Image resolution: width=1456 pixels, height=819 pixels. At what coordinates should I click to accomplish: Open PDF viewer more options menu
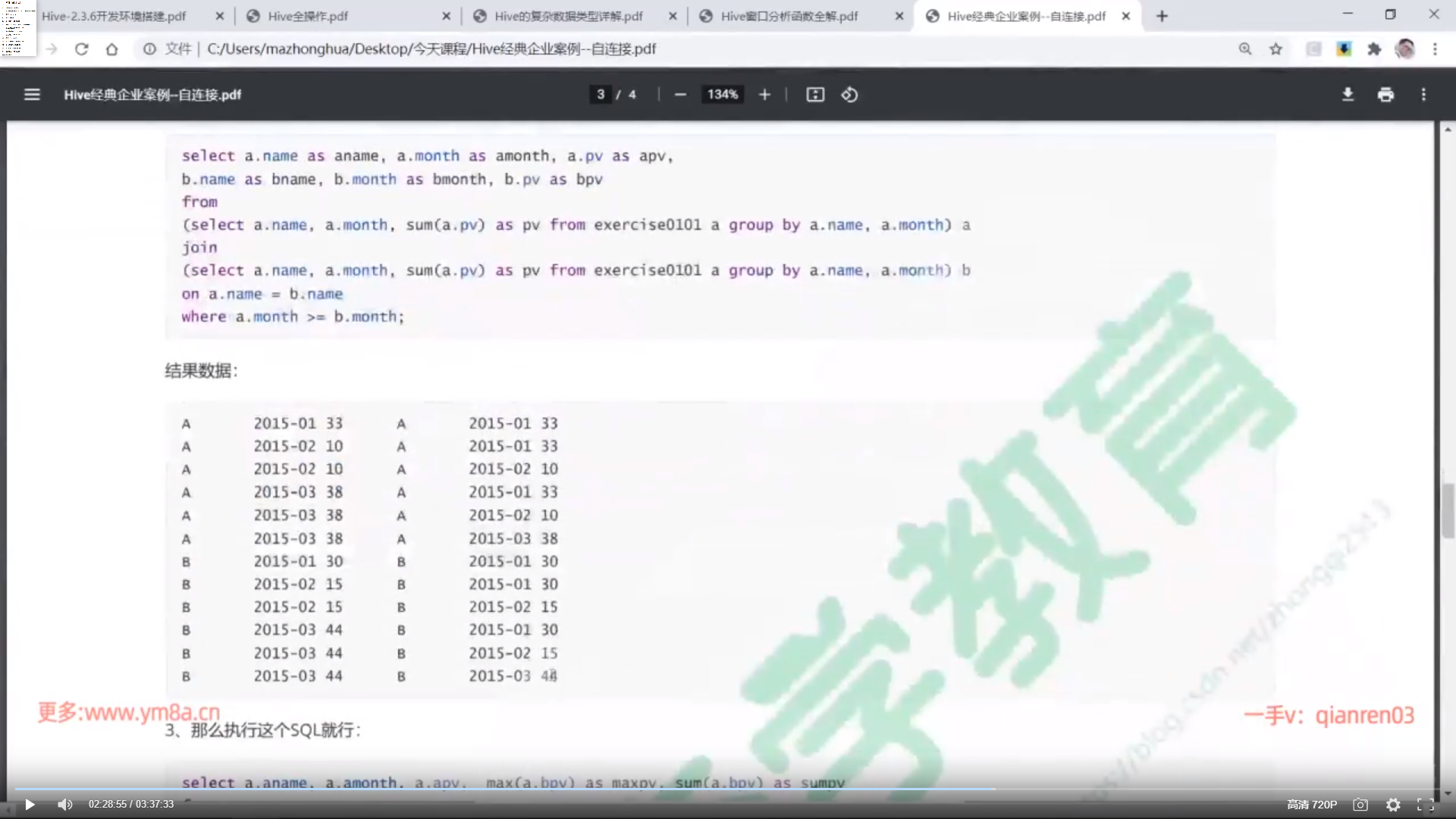1423,95
